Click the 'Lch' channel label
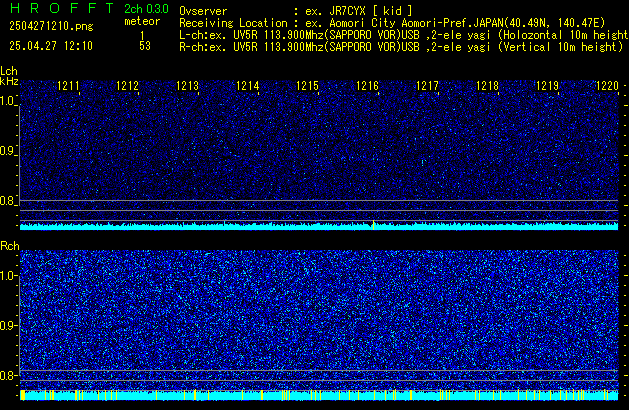Viewport: 629px width, 410px height. point(9,71)
